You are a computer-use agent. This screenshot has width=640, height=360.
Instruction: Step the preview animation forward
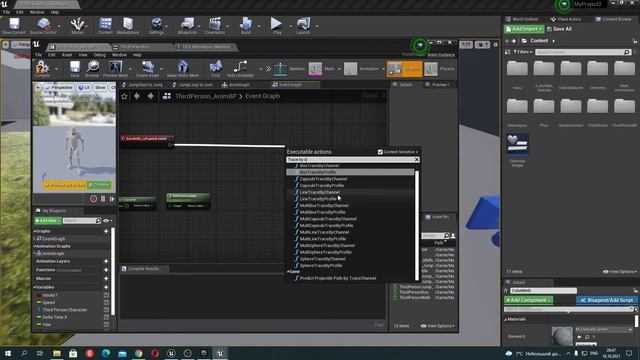click(112, 199)
